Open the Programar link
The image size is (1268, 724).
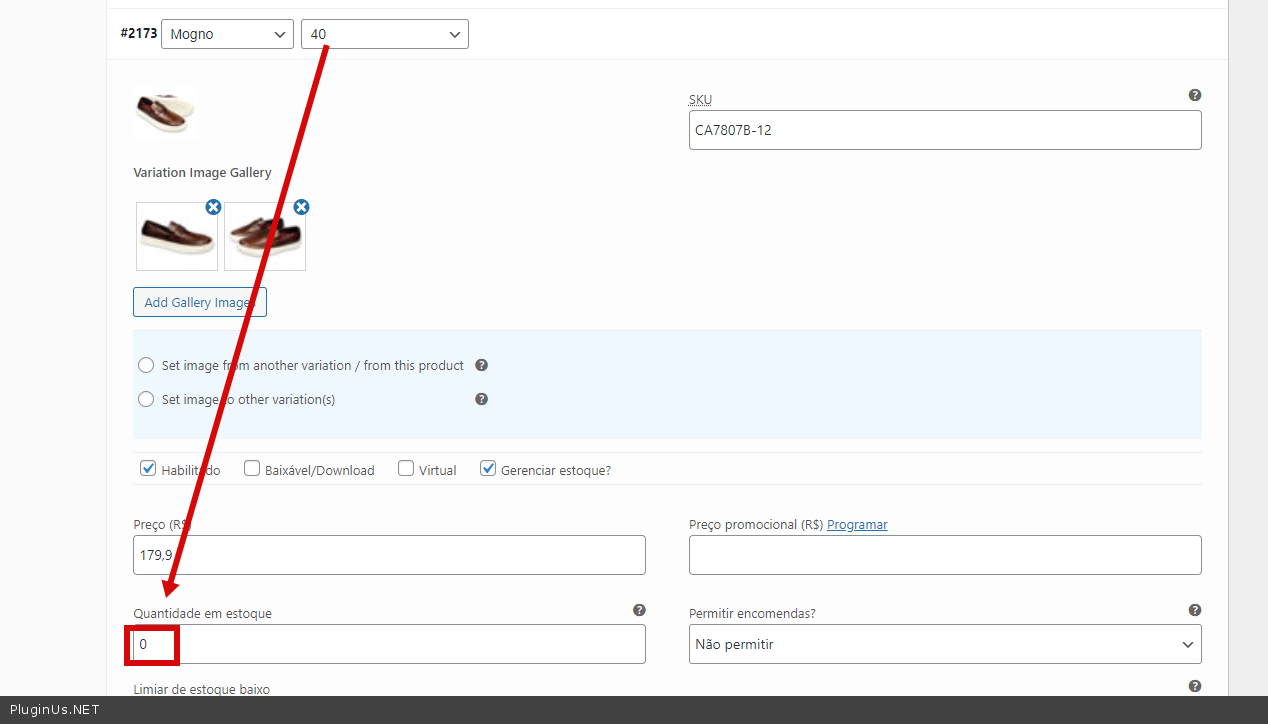(x=857, y=524)
